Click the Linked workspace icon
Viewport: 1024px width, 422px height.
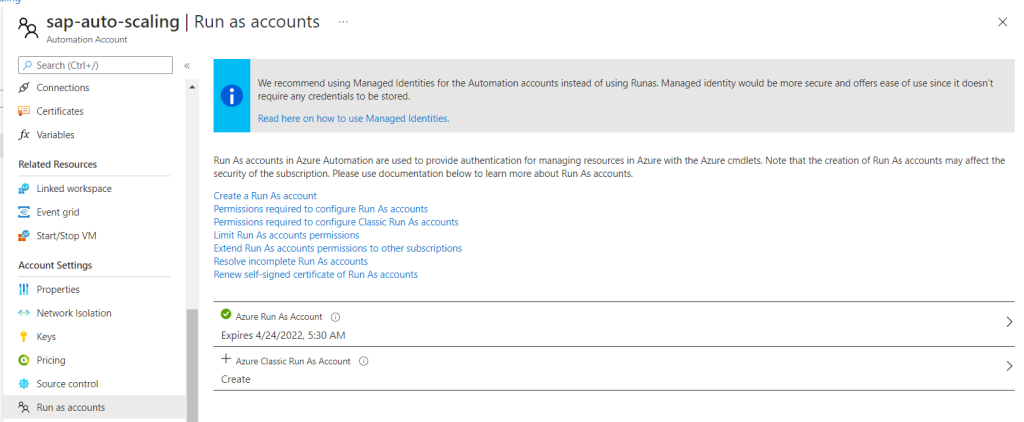[x=24, y=189]
